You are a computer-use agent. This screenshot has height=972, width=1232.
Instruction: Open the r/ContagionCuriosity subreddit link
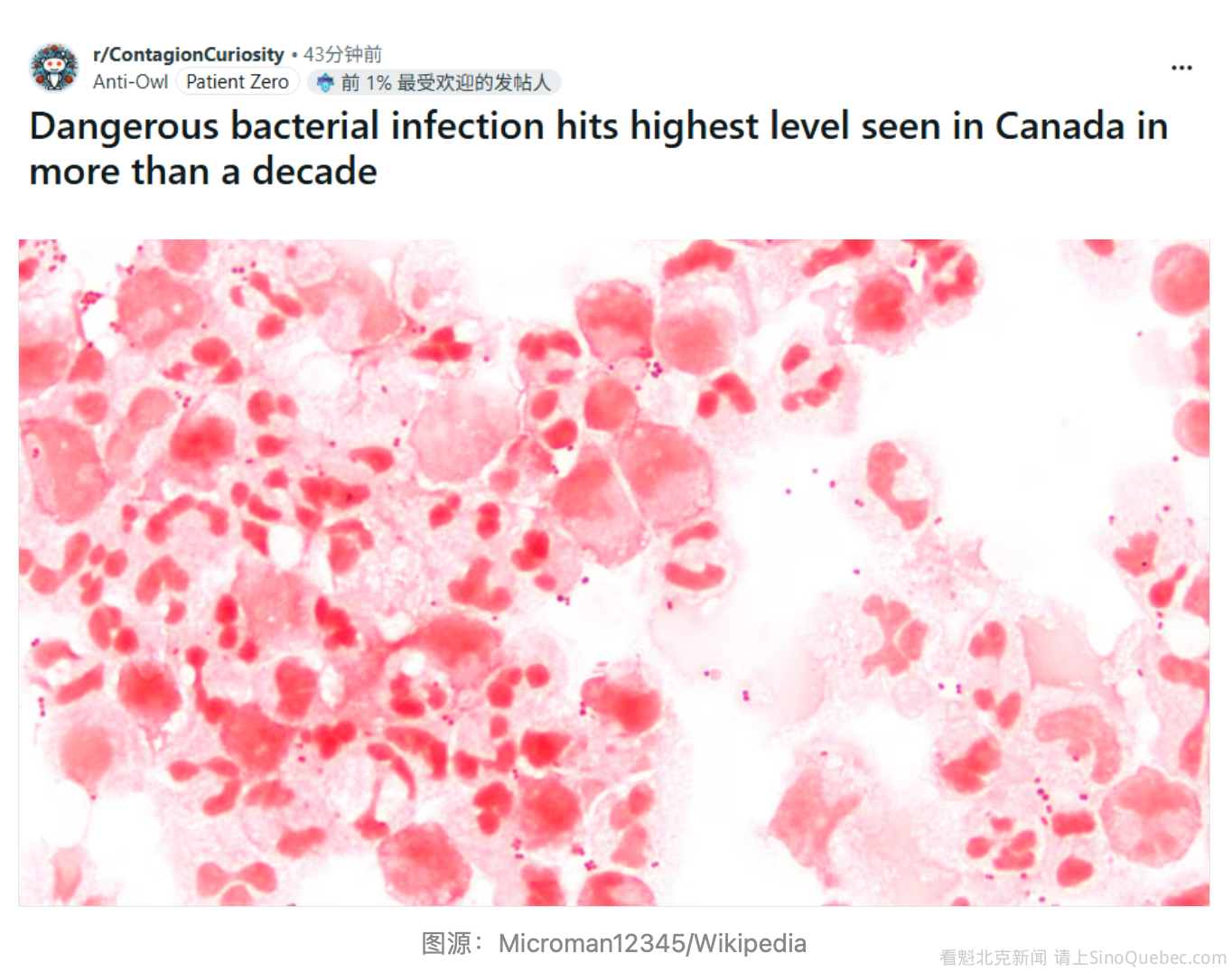[x=188, y=54]
